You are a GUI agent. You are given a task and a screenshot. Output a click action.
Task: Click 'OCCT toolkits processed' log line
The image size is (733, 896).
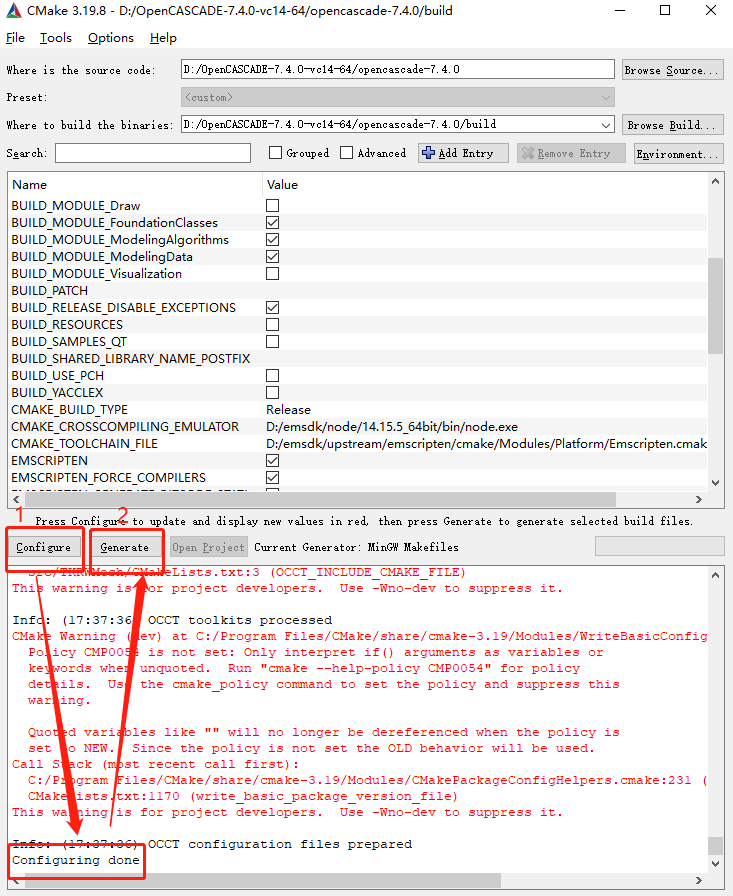[x=240, y=621]
